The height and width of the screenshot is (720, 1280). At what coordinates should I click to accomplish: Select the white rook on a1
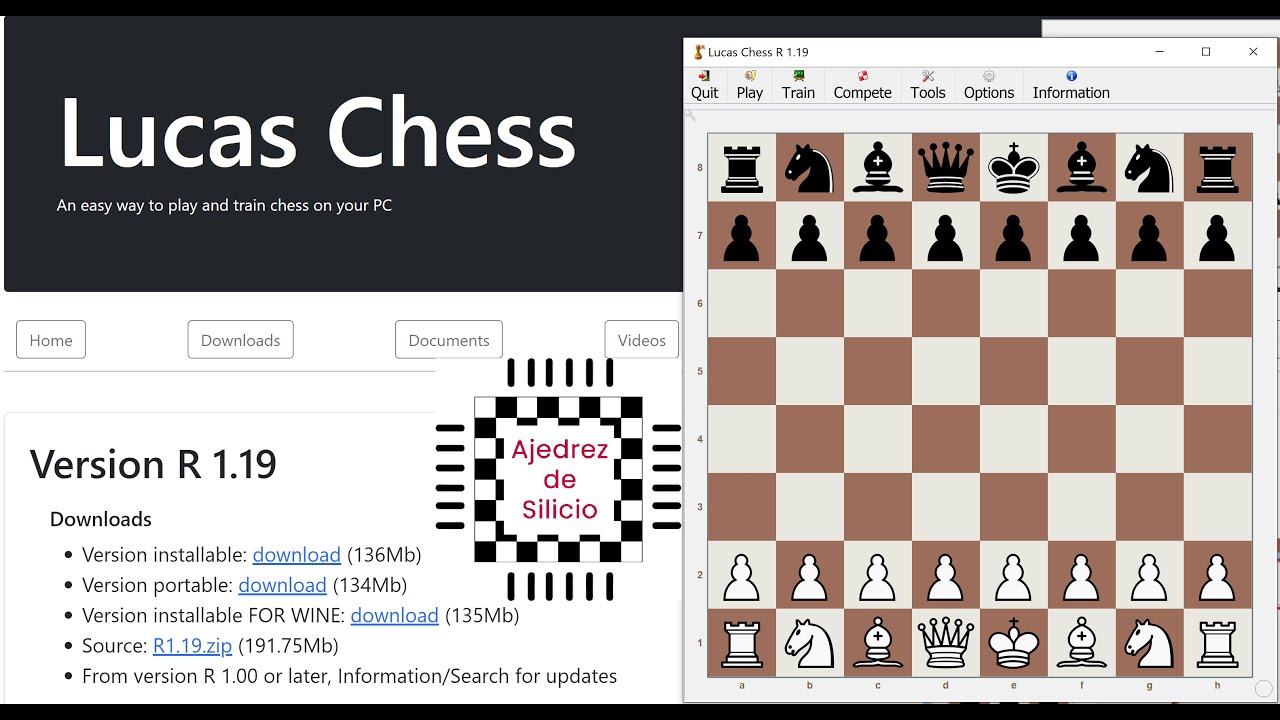click(x=742, y=643)
